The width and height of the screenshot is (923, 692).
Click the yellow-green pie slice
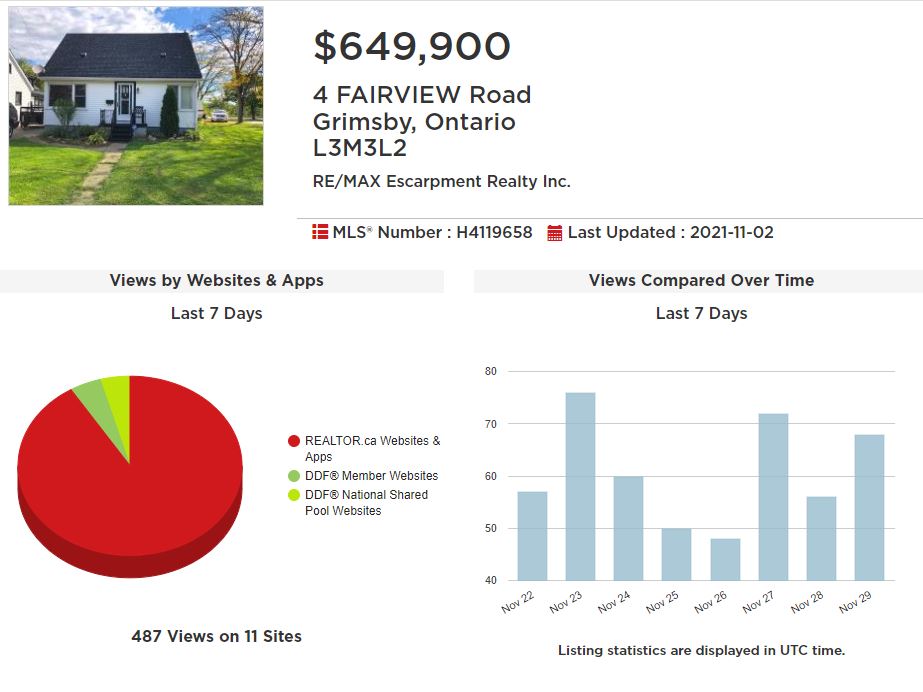119,400
